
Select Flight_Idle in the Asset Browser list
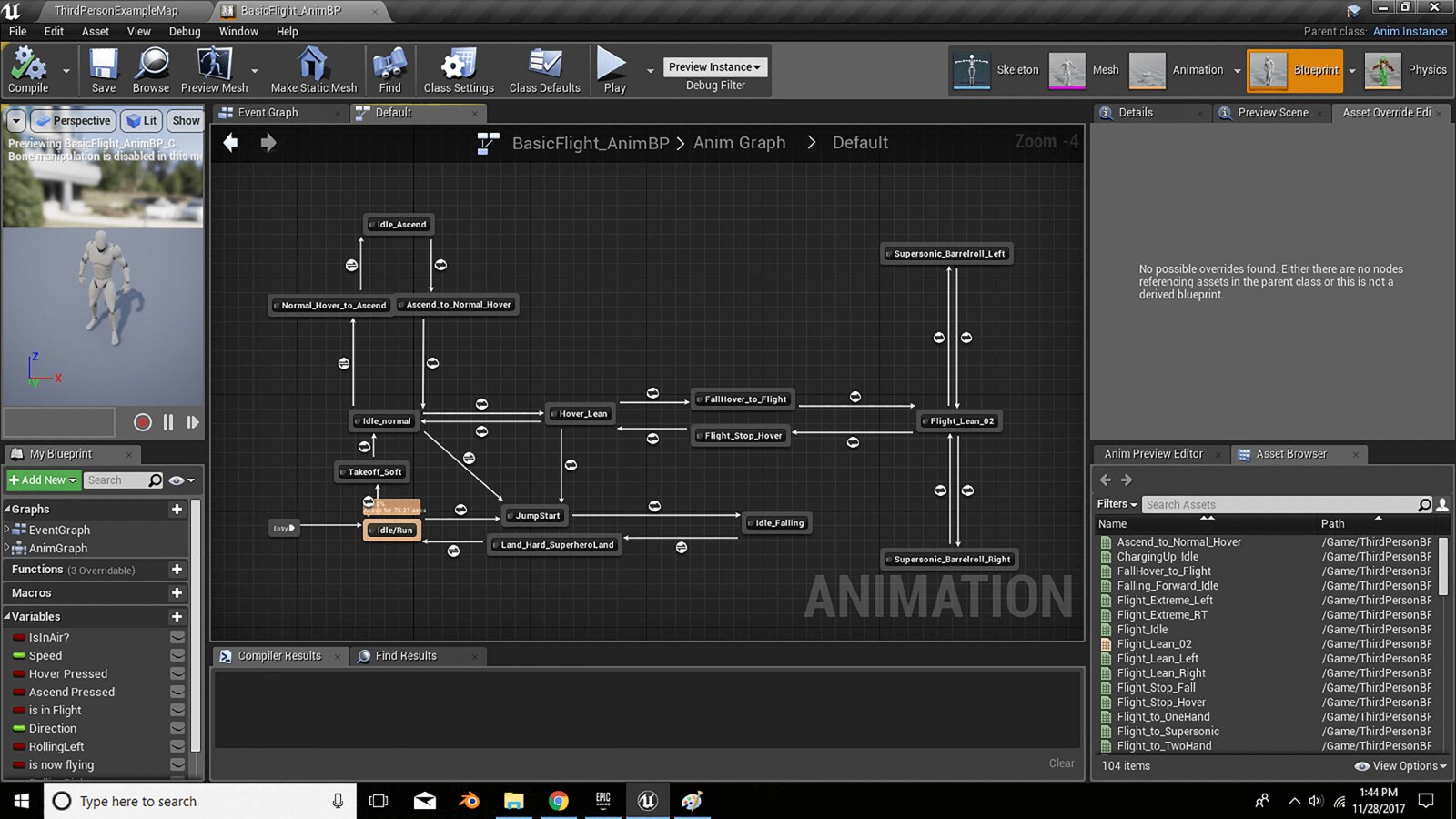click(1142, 629)
